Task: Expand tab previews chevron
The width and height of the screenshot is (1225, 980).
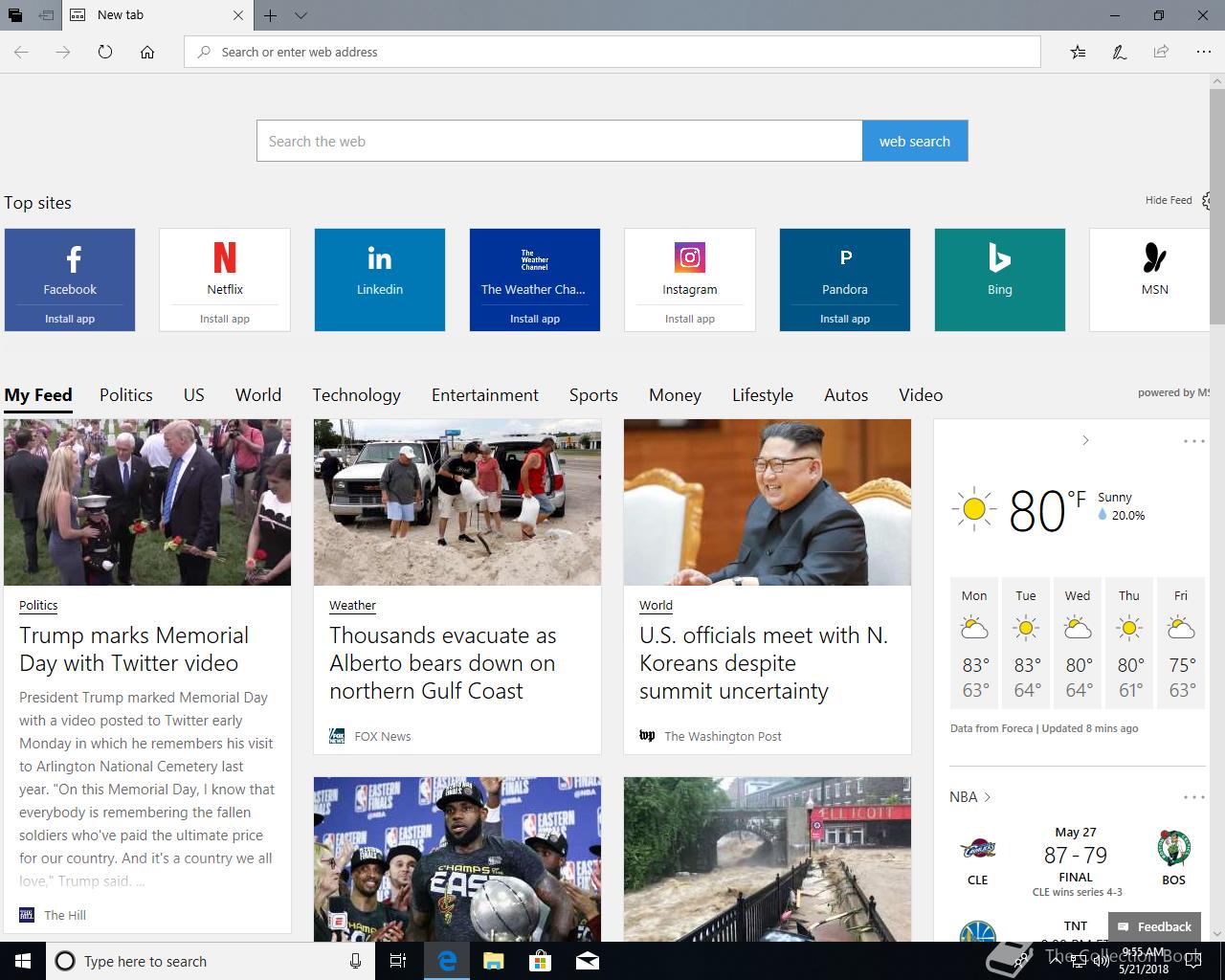Action: click(301, 15)
